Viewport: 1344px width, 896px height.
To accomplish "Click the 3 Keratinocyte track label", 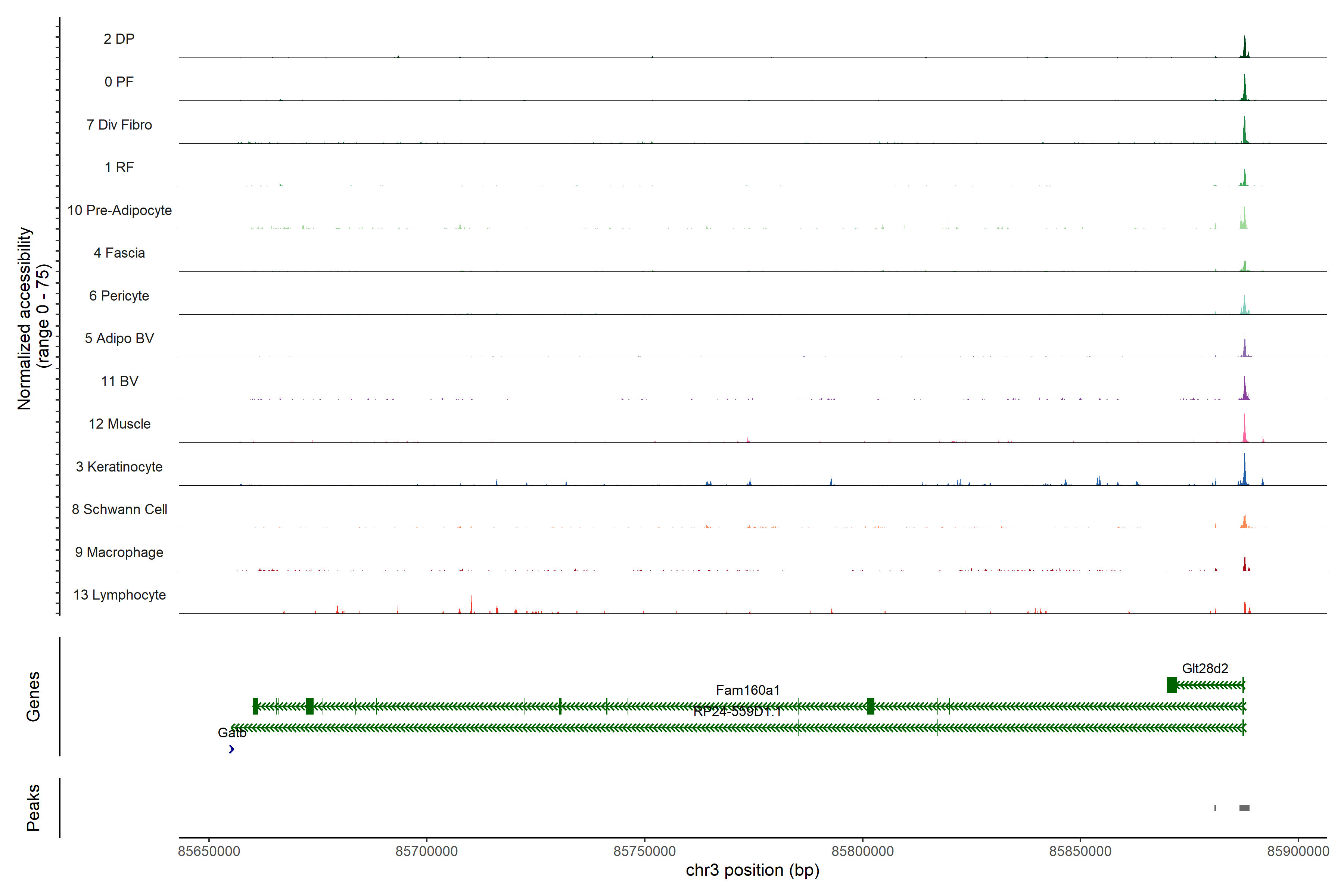I will tap(119, 467).
